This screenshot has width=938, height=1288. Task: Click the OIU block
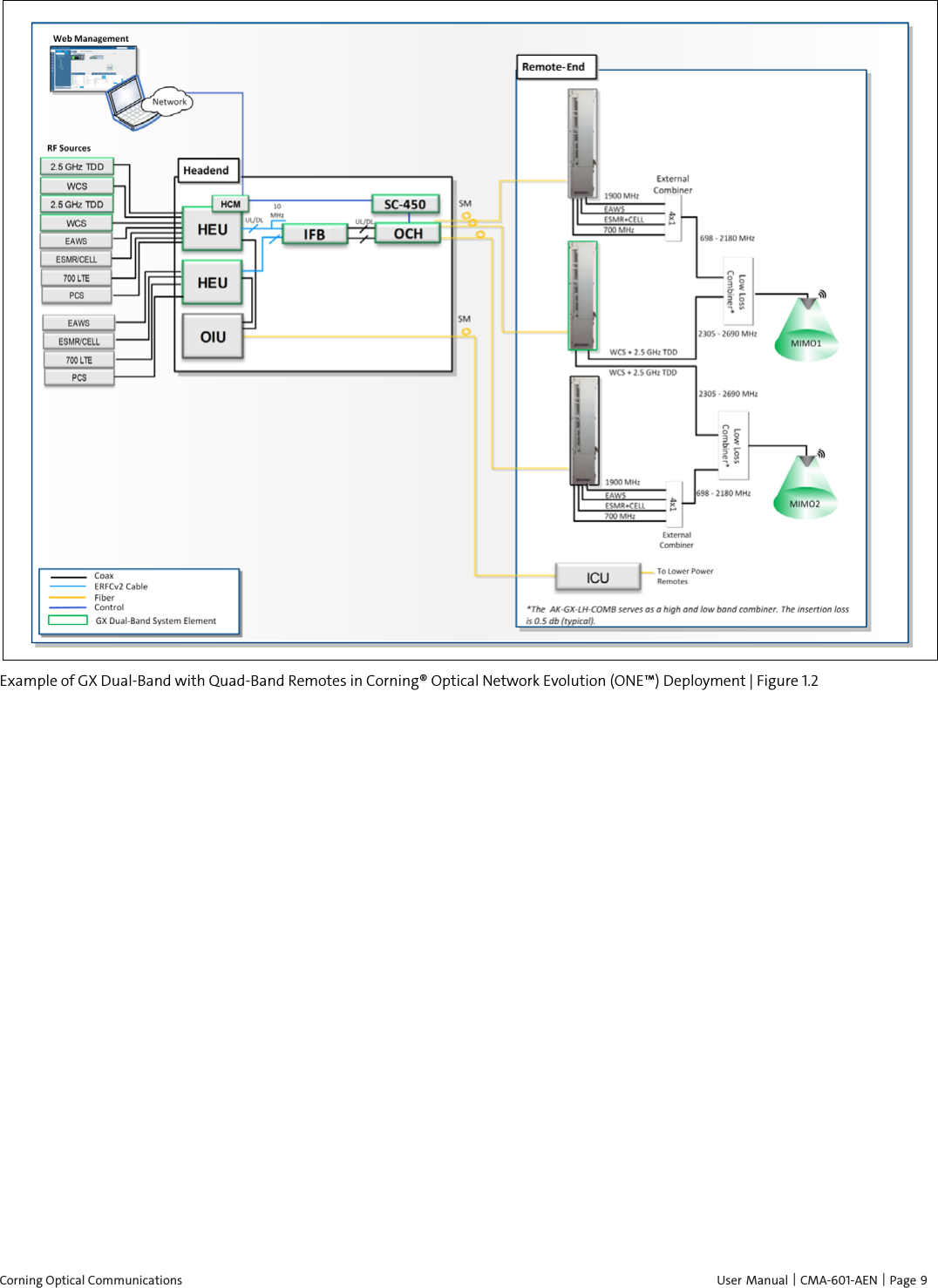(213, 336)
